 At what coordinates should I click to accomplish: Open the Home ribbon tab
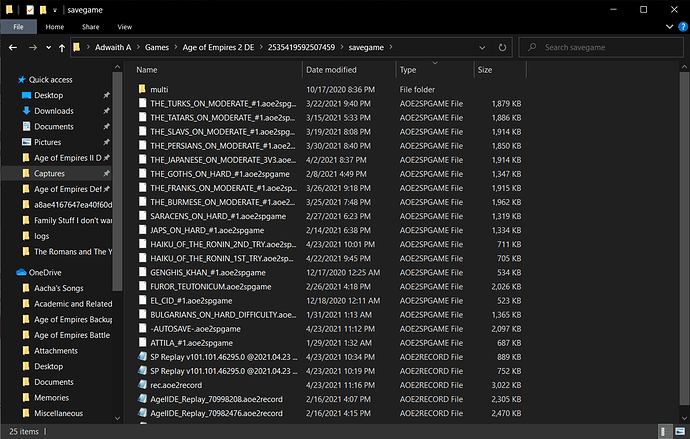point(55,27)
